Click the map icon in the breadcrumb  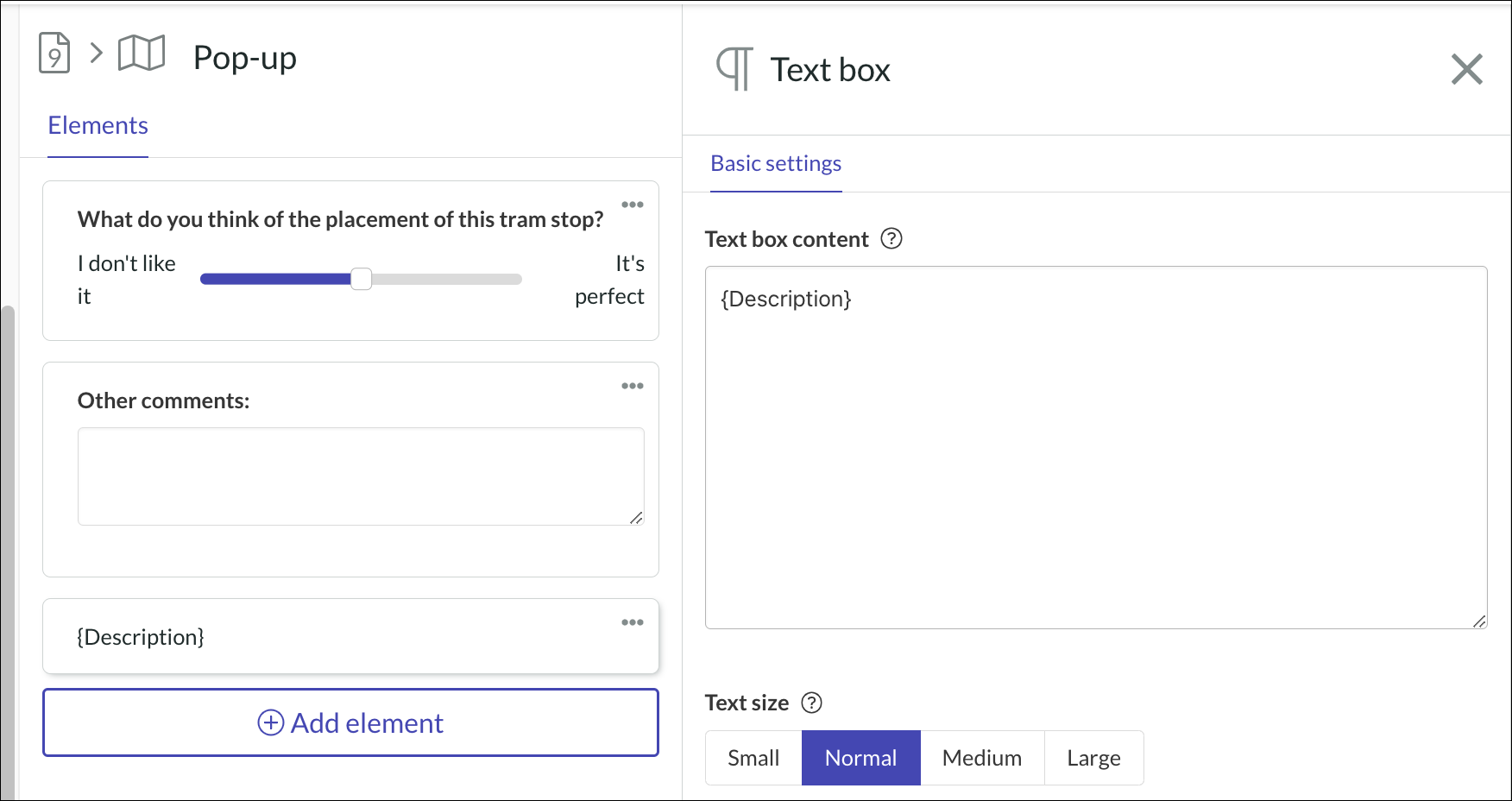click(x=141, y=54)
